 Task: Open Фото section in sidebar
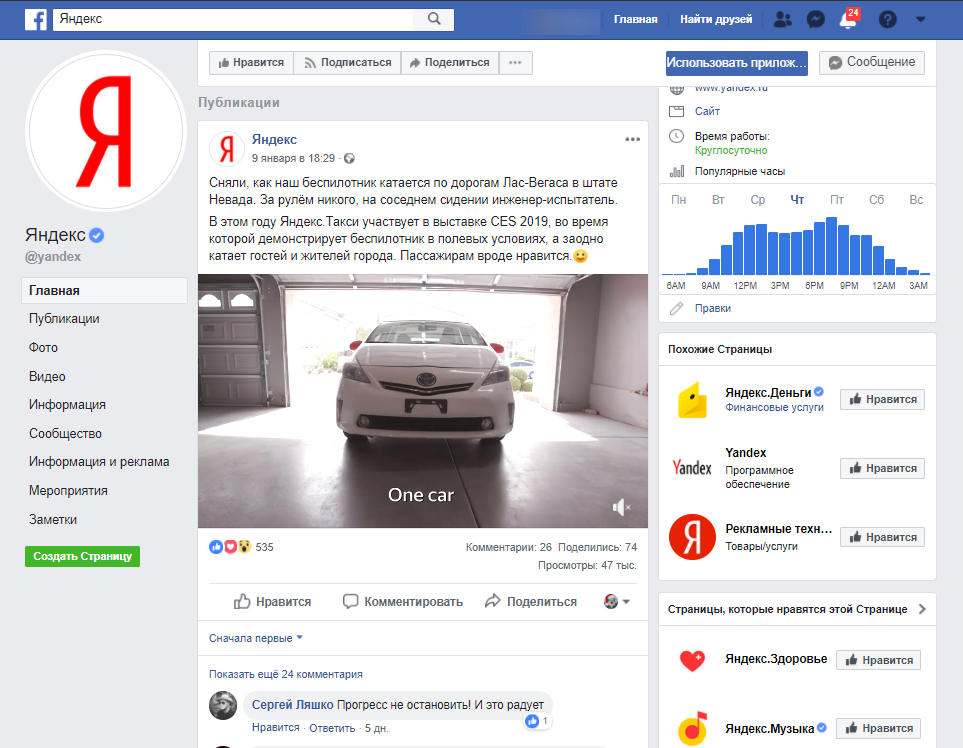pyautogui.click(x=43, y=348)
